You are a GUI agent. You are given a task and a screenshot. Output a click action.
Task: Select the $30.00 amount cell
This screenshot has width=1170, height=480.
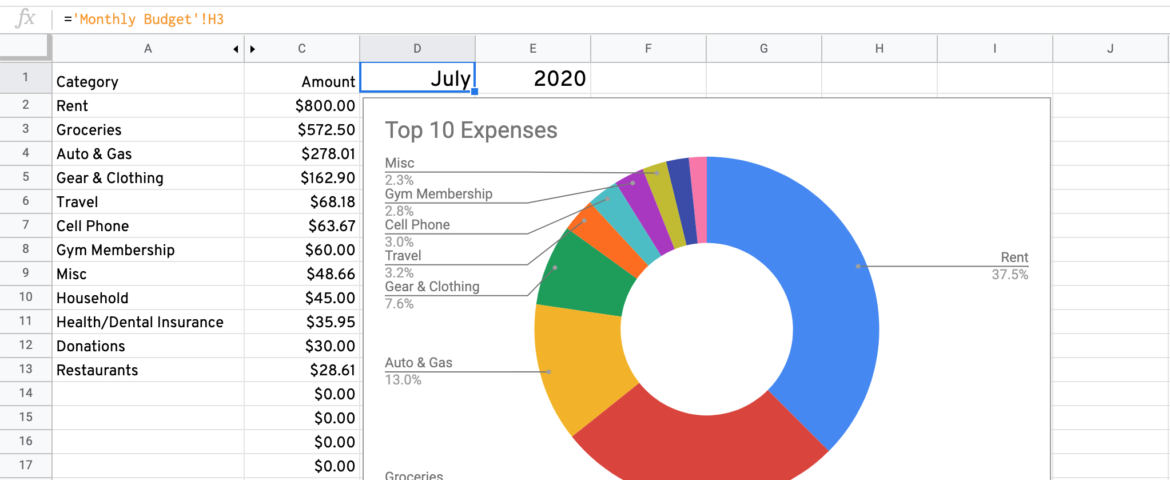pos(301,346)
